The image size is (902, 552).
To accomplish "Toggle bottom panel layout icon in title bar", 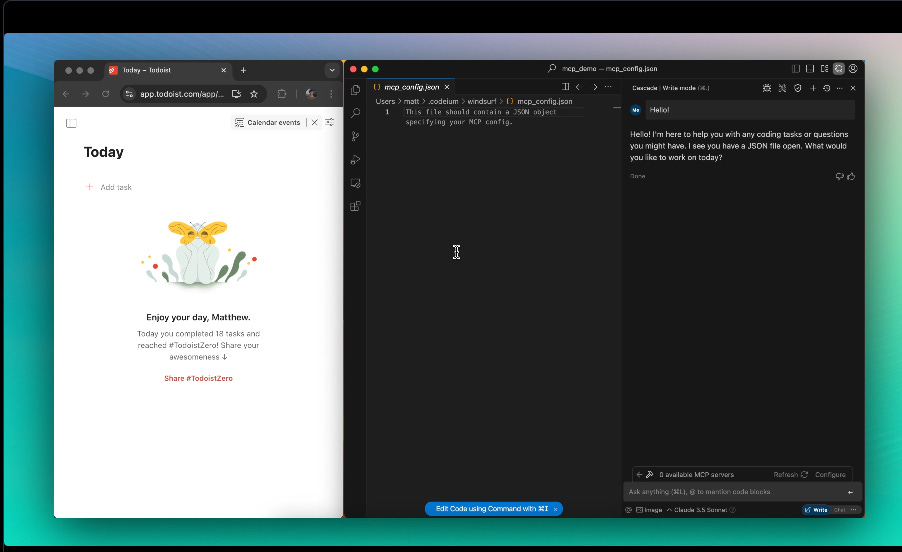I will tap(810, 68).
